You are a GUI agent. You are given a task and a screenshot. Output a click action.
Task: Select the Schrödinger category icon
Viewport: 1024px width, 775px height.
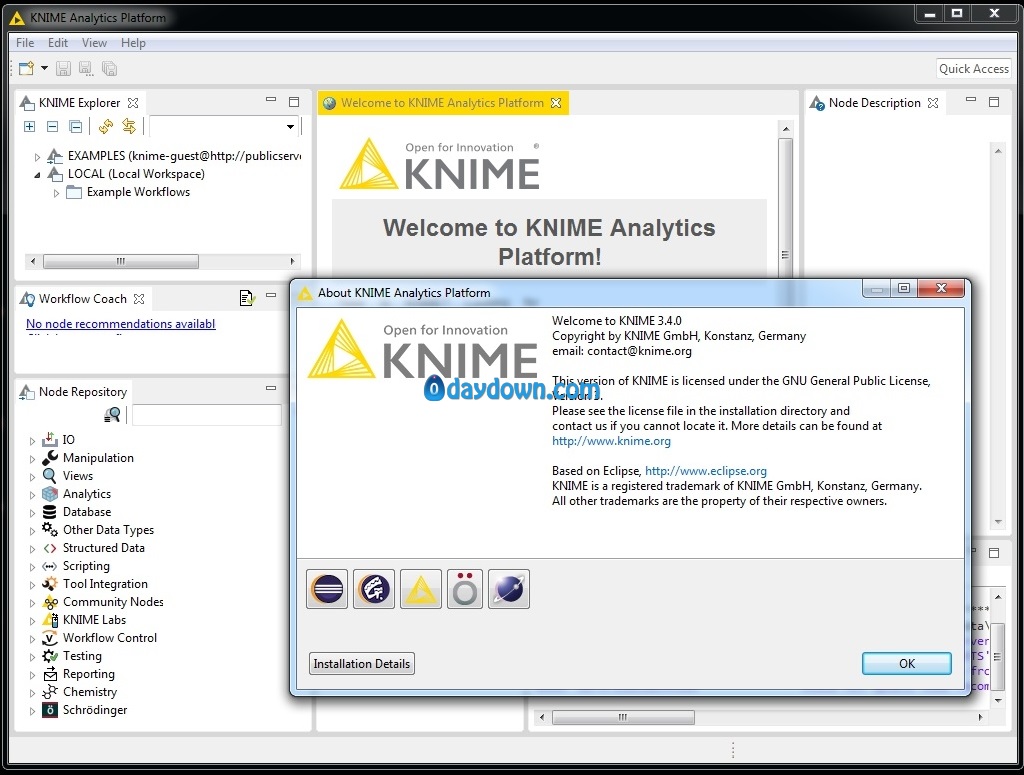[50, 710]
